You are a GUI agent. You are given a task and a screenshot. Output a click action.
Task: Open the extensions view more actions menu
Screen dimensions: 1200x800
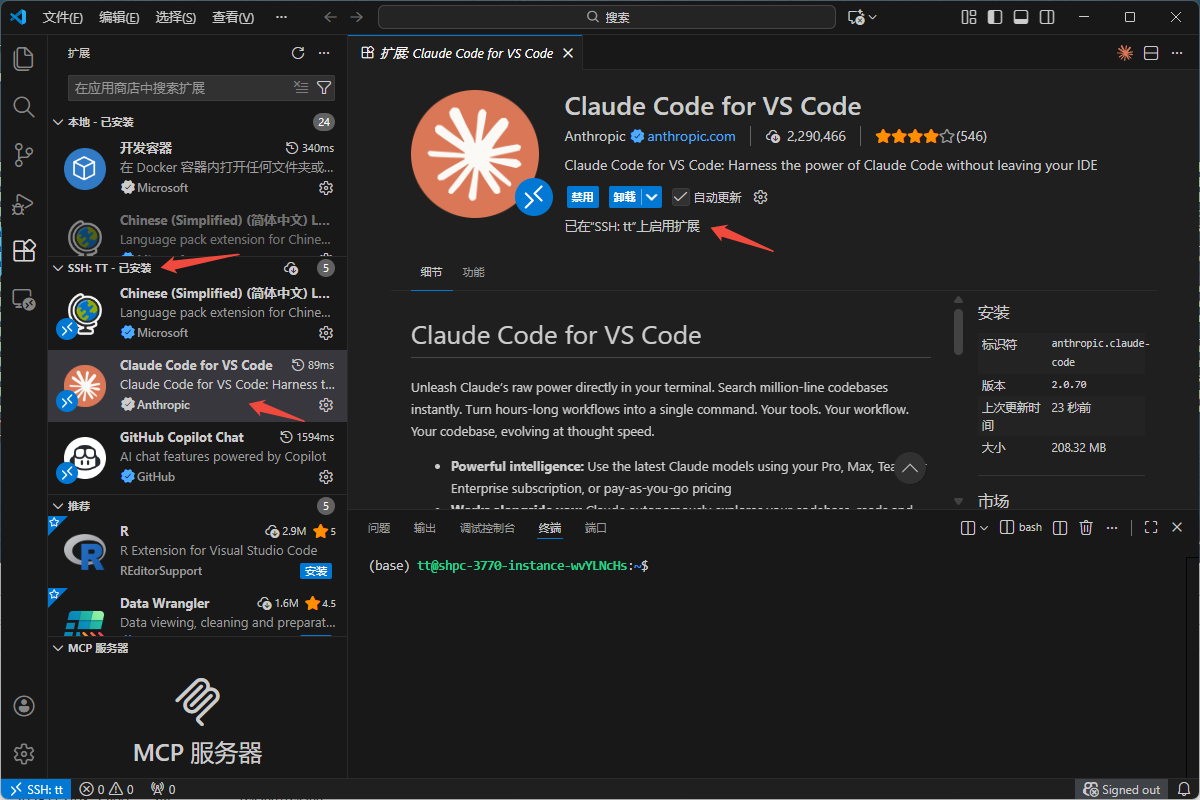point(324,53)
